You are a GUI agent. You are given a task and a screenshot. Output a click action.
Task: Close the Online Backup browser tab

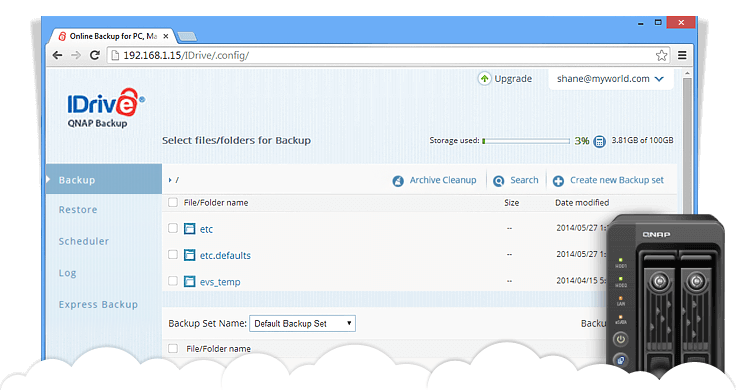[x=165, y=36]
